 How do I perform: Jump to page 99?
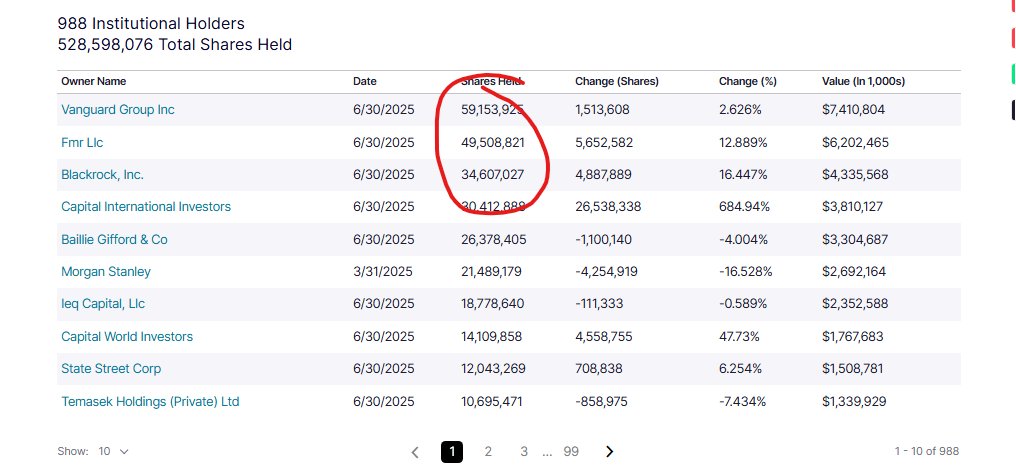571,452
